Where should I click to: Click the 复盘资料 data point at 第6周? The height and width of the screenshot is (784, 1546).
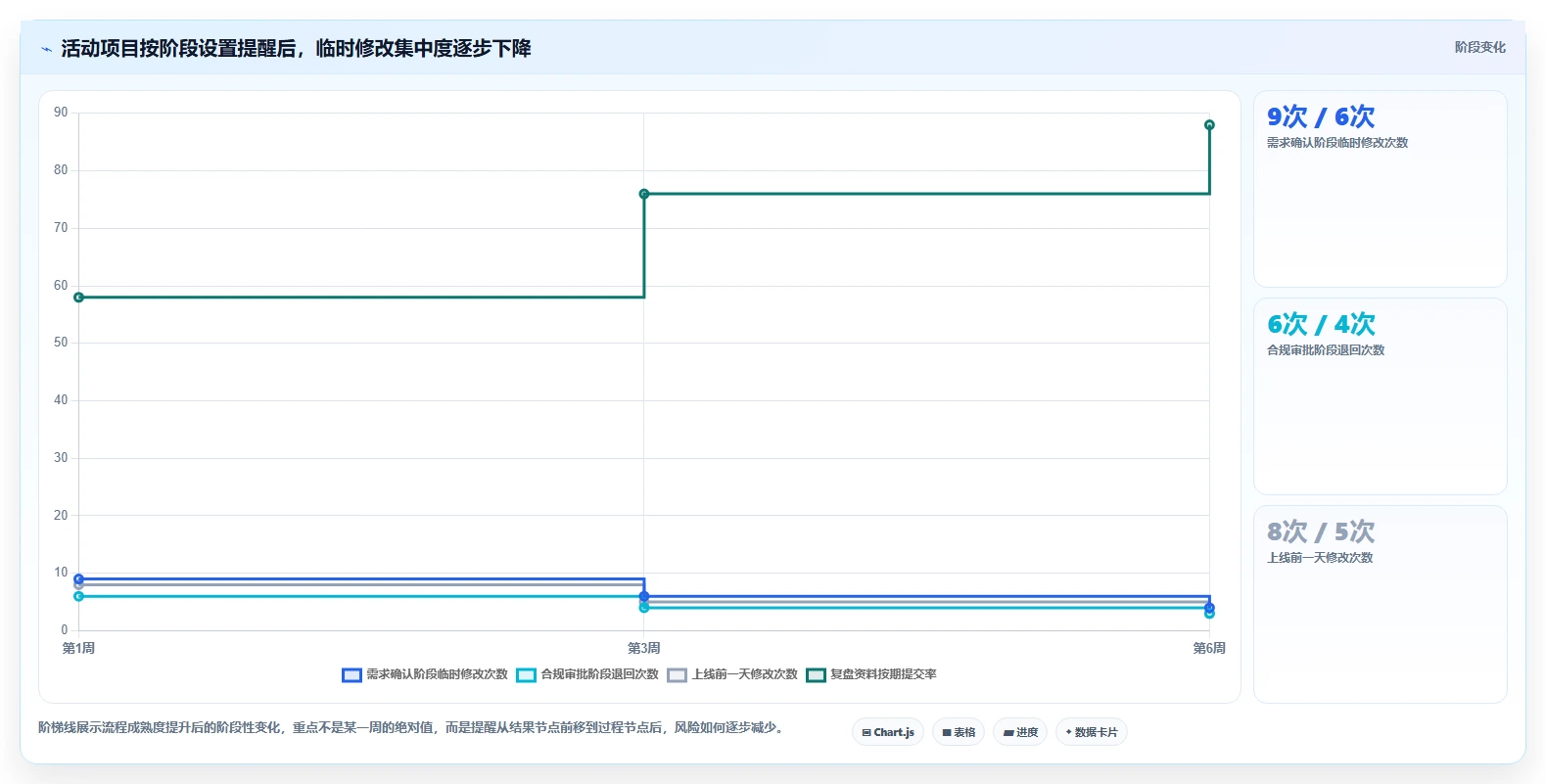pyautogui.click(x=1209, y=125)
